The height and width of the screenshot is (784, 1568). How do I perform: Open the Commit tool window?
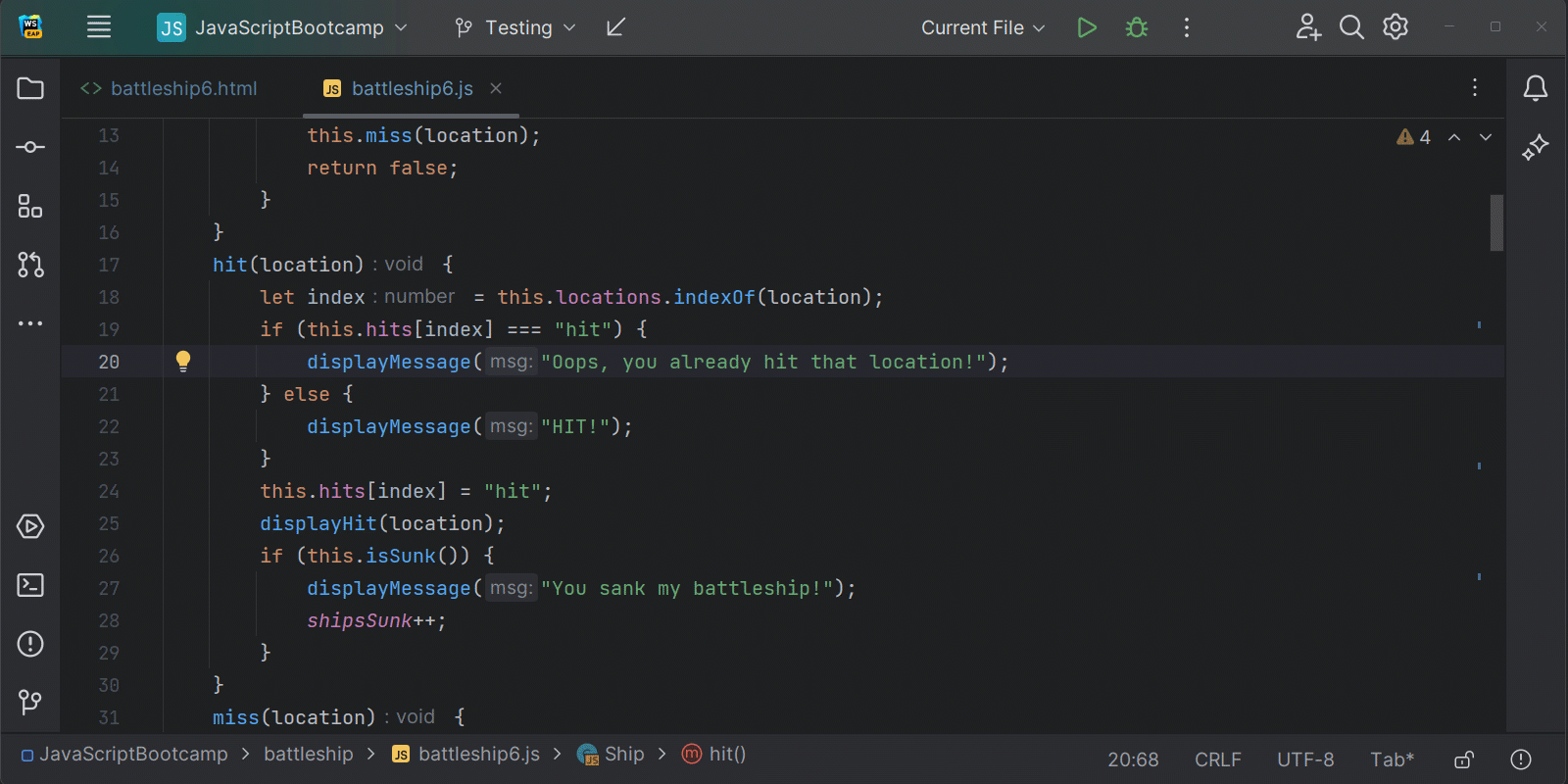click(x=30, y=147)
